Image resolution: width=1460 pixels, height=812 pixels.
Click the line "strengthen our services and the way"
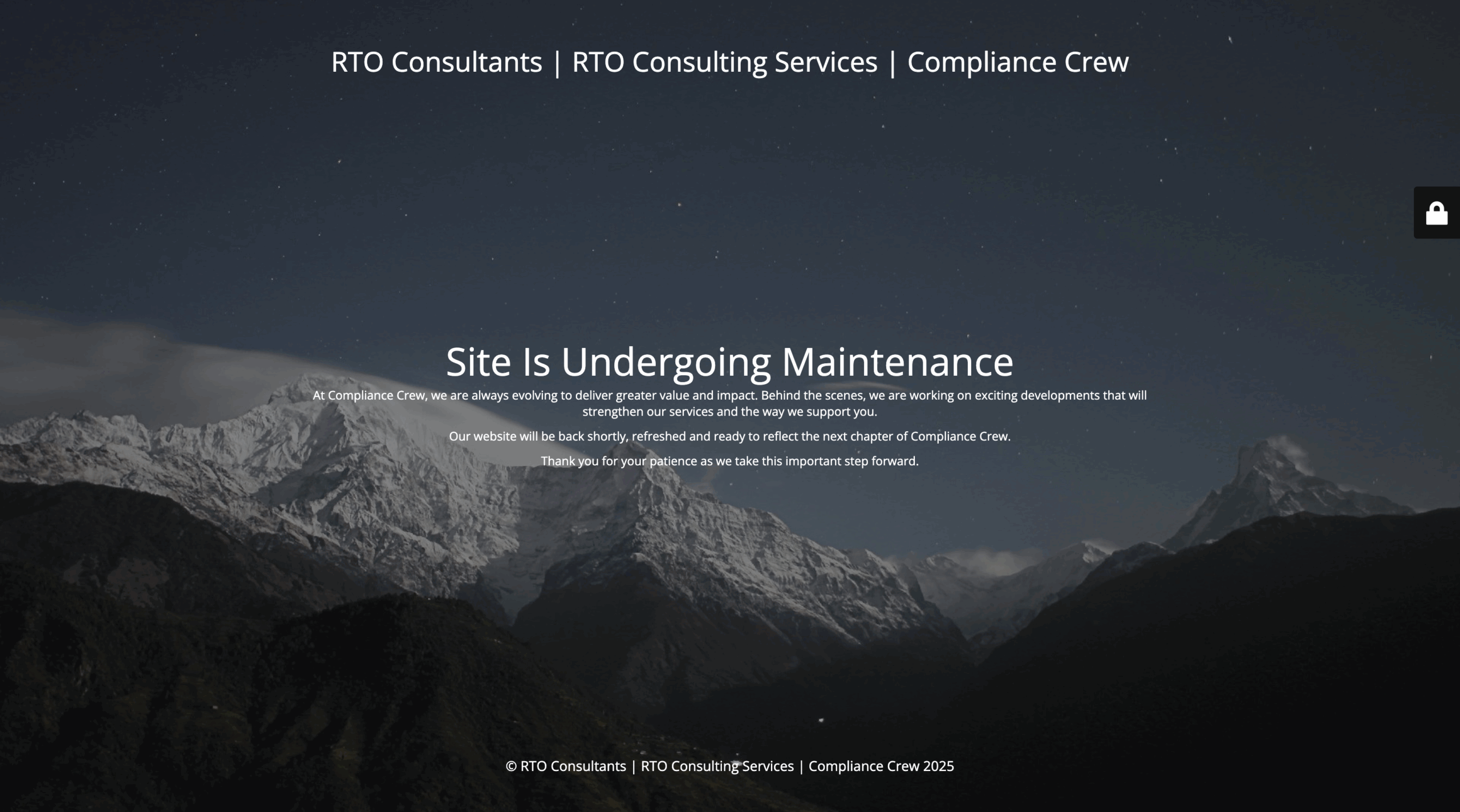click(684, 412)
